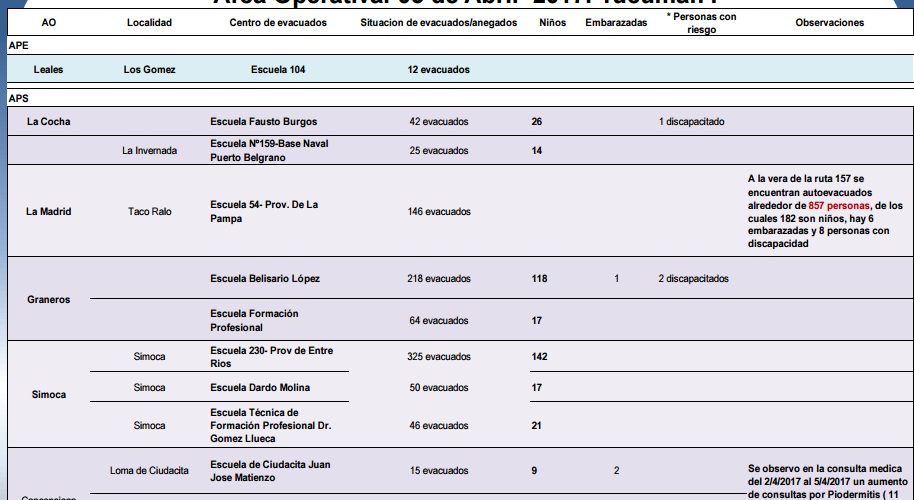
Task: Click 'Escuela 230- Prov de Entre Rios'
Action: [x=272, y=357]
